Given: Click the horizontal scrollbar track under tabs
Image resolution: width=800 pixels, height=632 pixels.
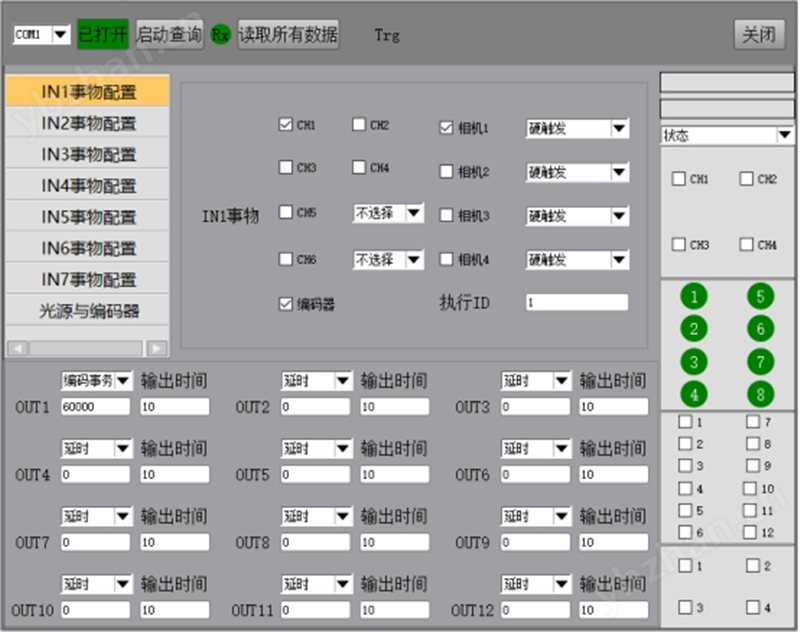Looking at the screenshot, I should point(86,348).
